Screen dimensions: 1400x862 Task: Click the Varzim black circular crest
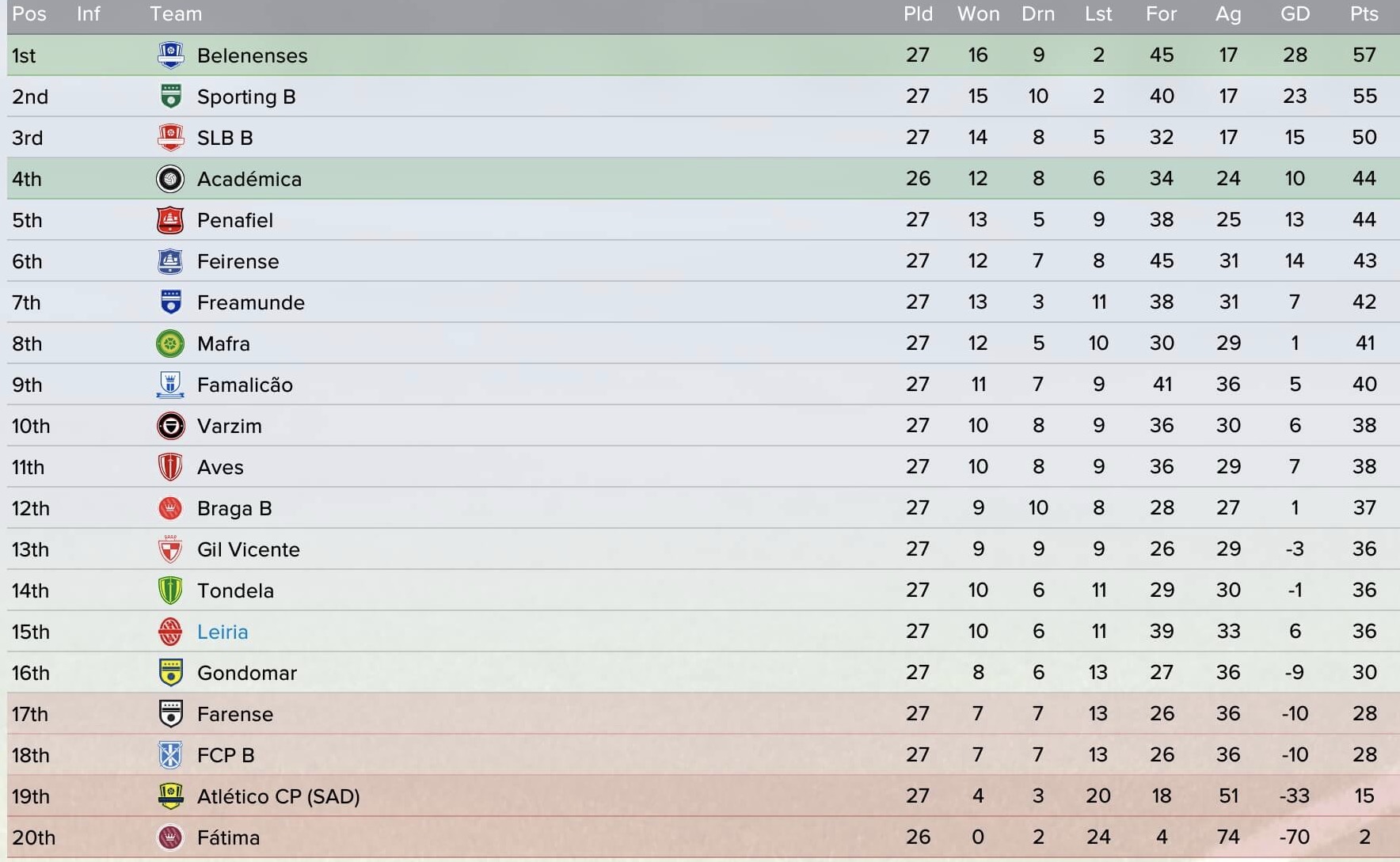point(170,426)
